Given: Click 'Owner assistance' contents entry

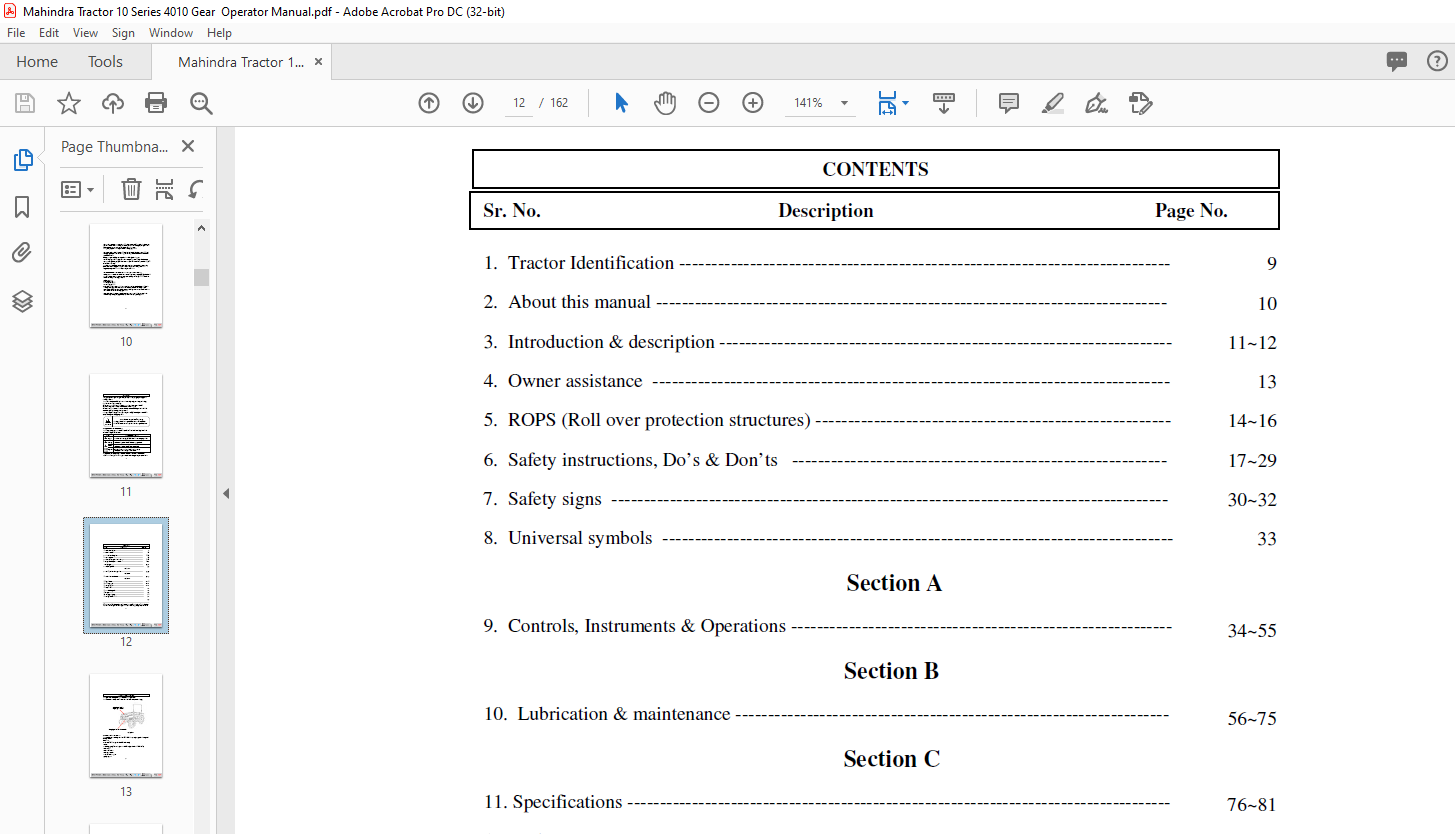Looking at the screenshot, I should coord(575,381).
